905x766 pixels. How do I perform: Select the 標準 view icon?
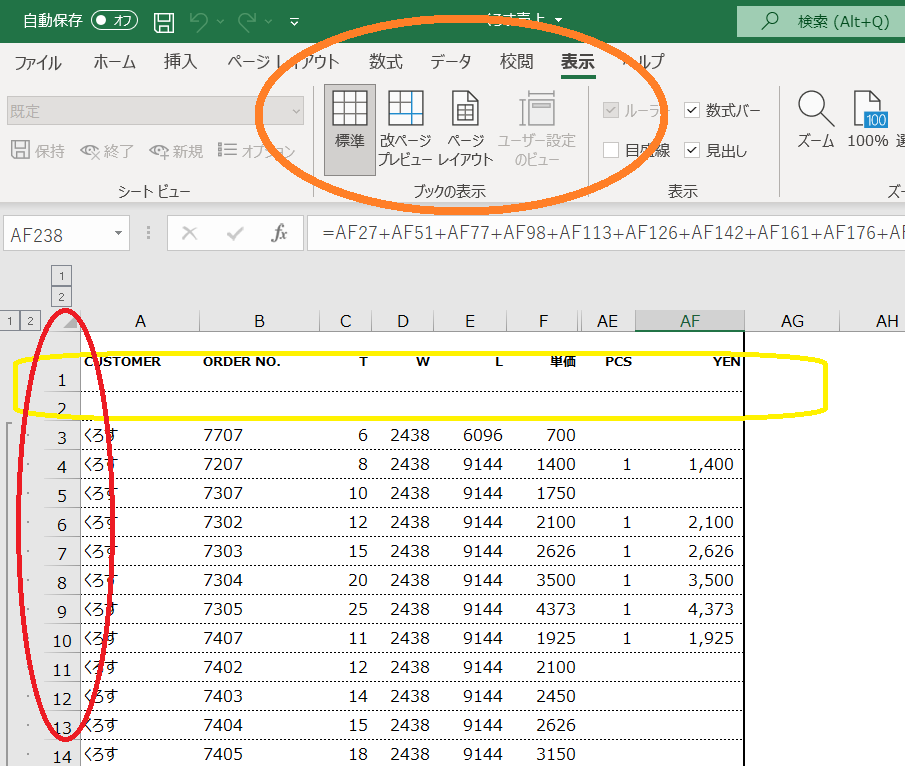coord(350,129)
